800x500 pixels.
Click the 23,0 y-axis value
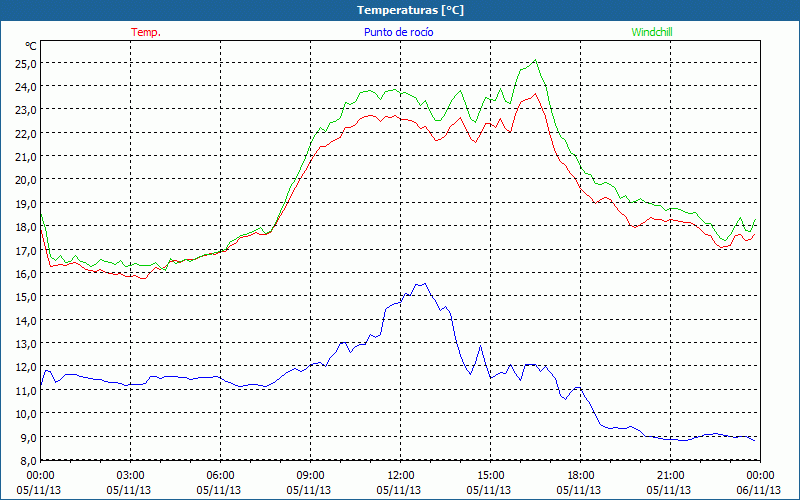coord(27,110)
